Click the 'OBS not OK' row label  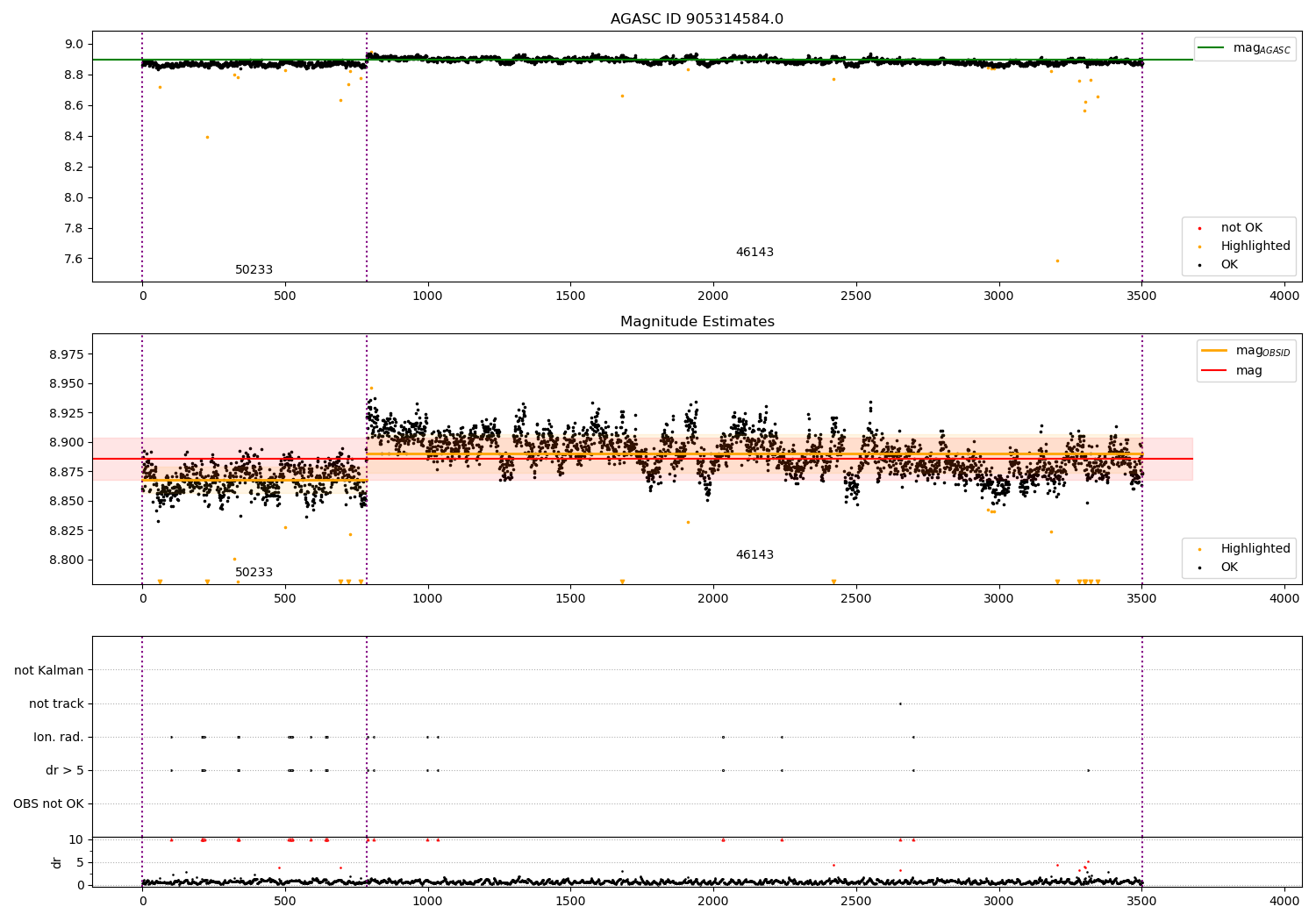click(48, 803)
